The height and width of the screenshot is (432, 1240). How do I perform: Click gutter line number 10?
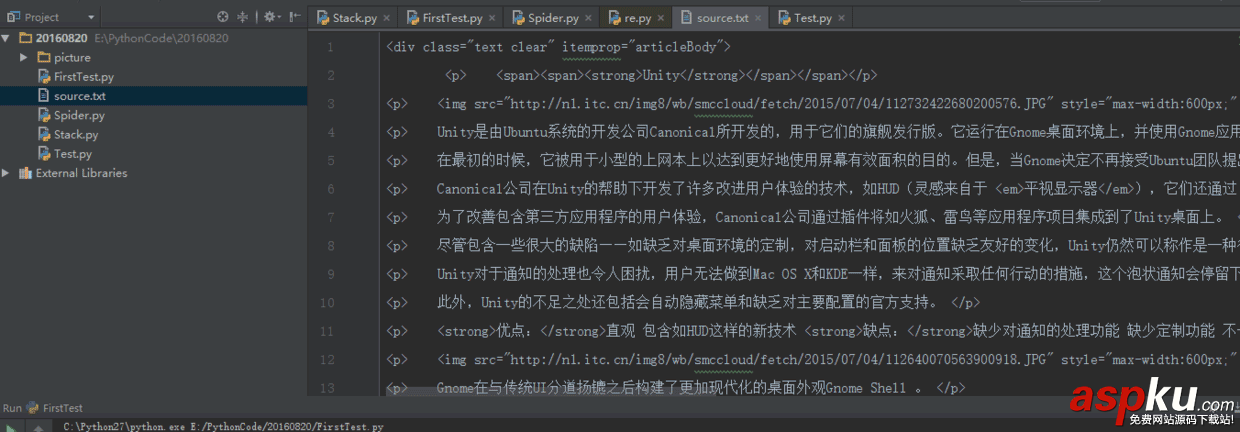pos(328,302)
